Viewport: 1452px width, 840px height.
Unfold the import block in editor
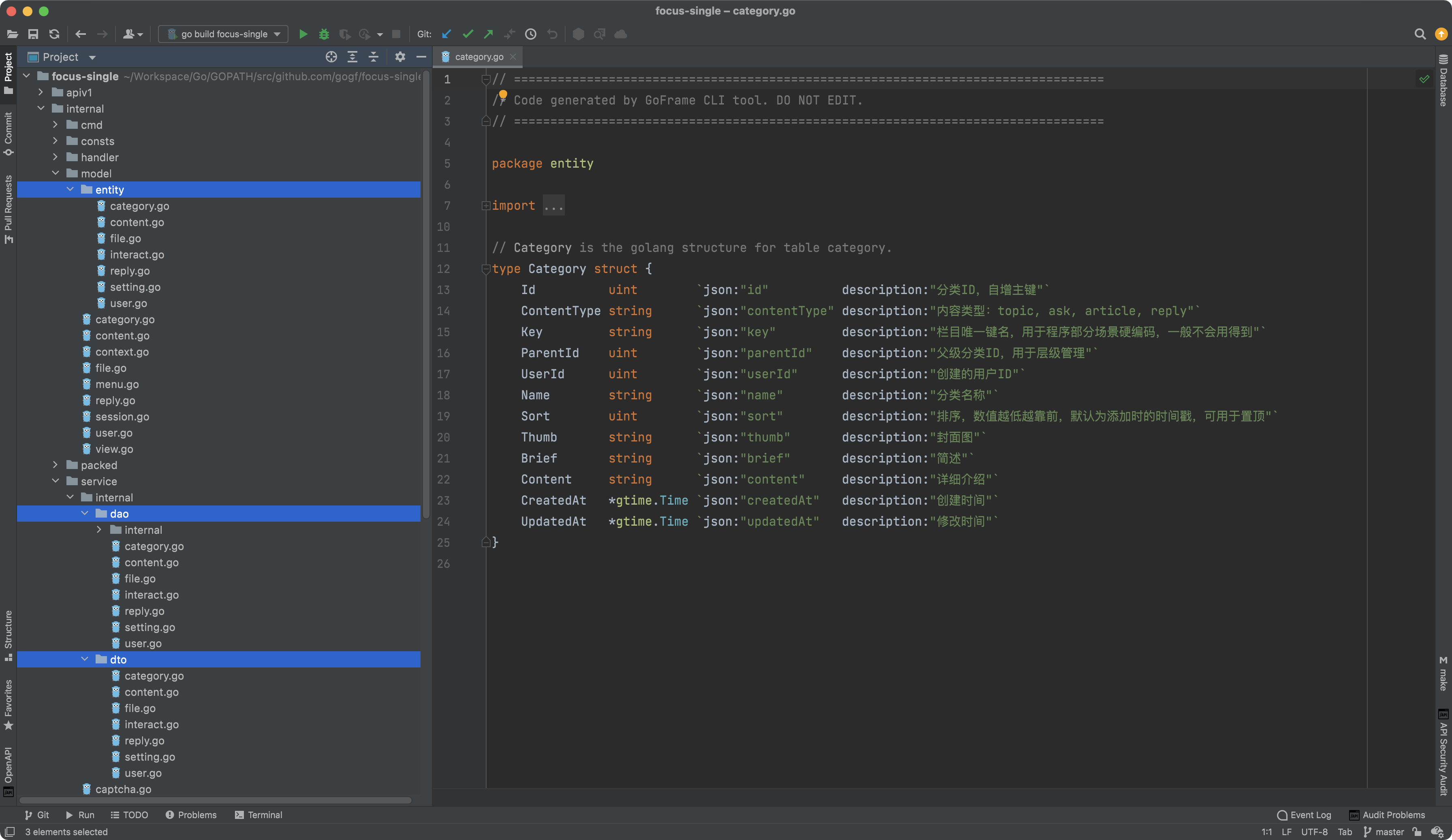coord(486,206)
